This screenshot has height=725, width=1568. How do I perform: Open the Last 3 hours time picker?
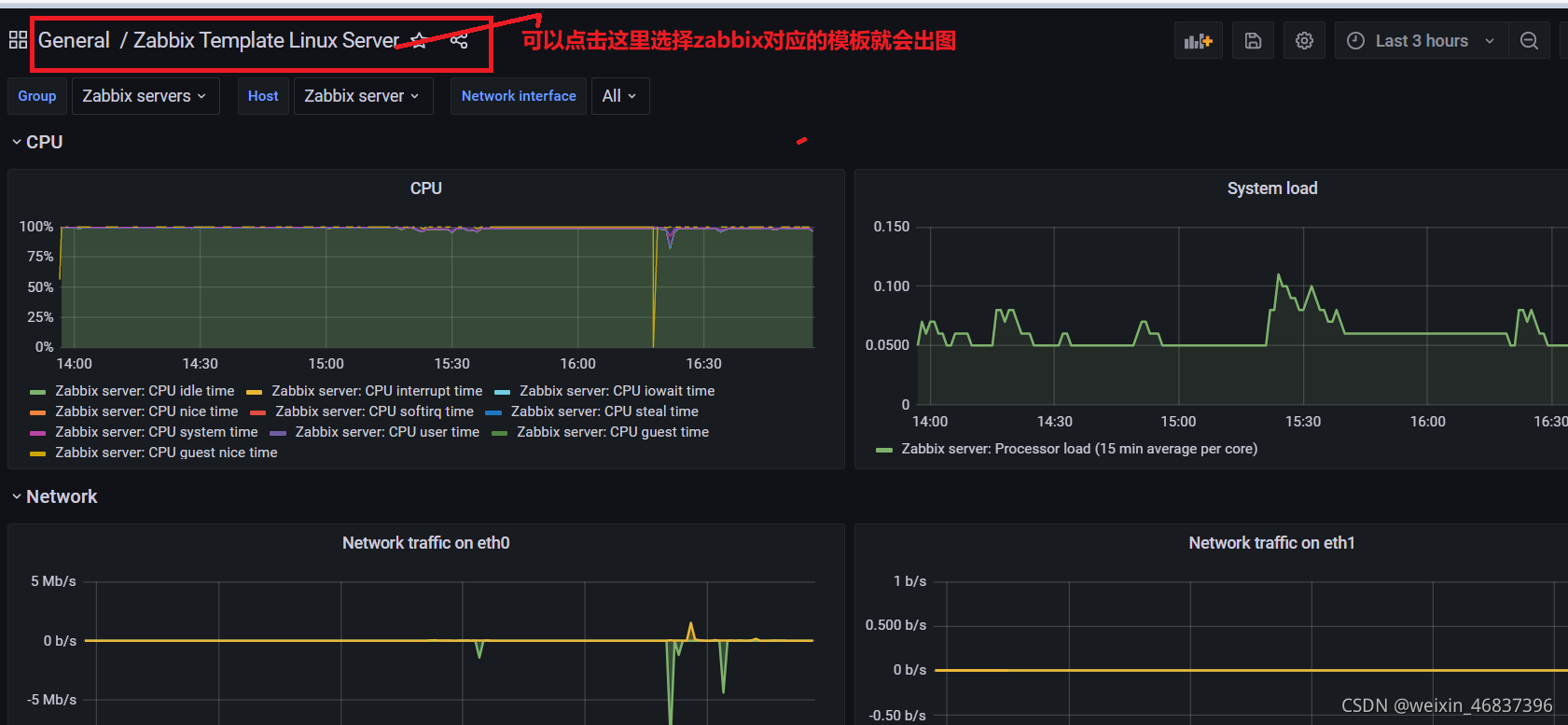click(1422, 41)
